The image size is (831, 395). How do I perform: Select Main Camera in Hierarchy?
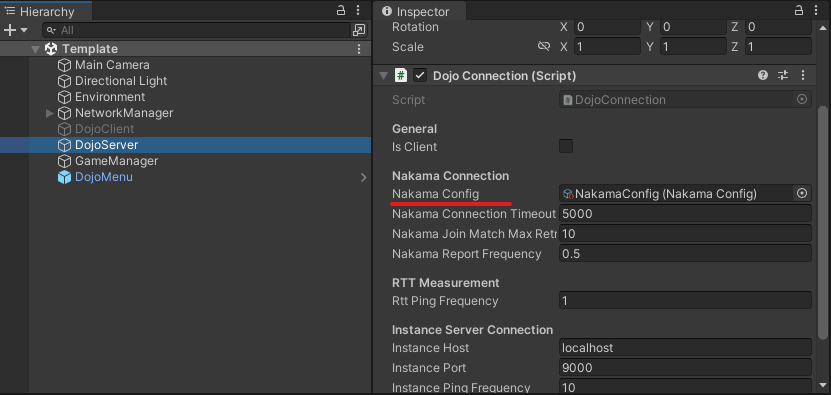coord(112,65)
